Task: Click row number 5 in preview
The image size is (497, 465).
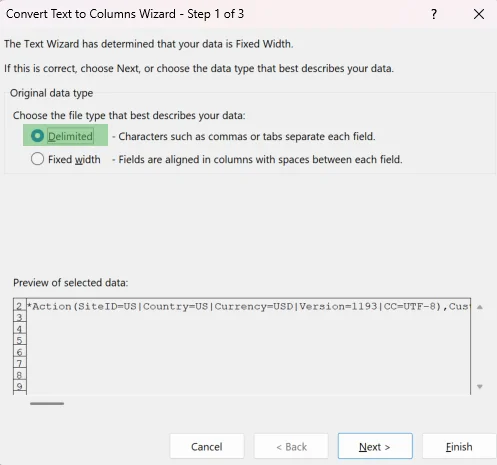Action: click(19, 340)
